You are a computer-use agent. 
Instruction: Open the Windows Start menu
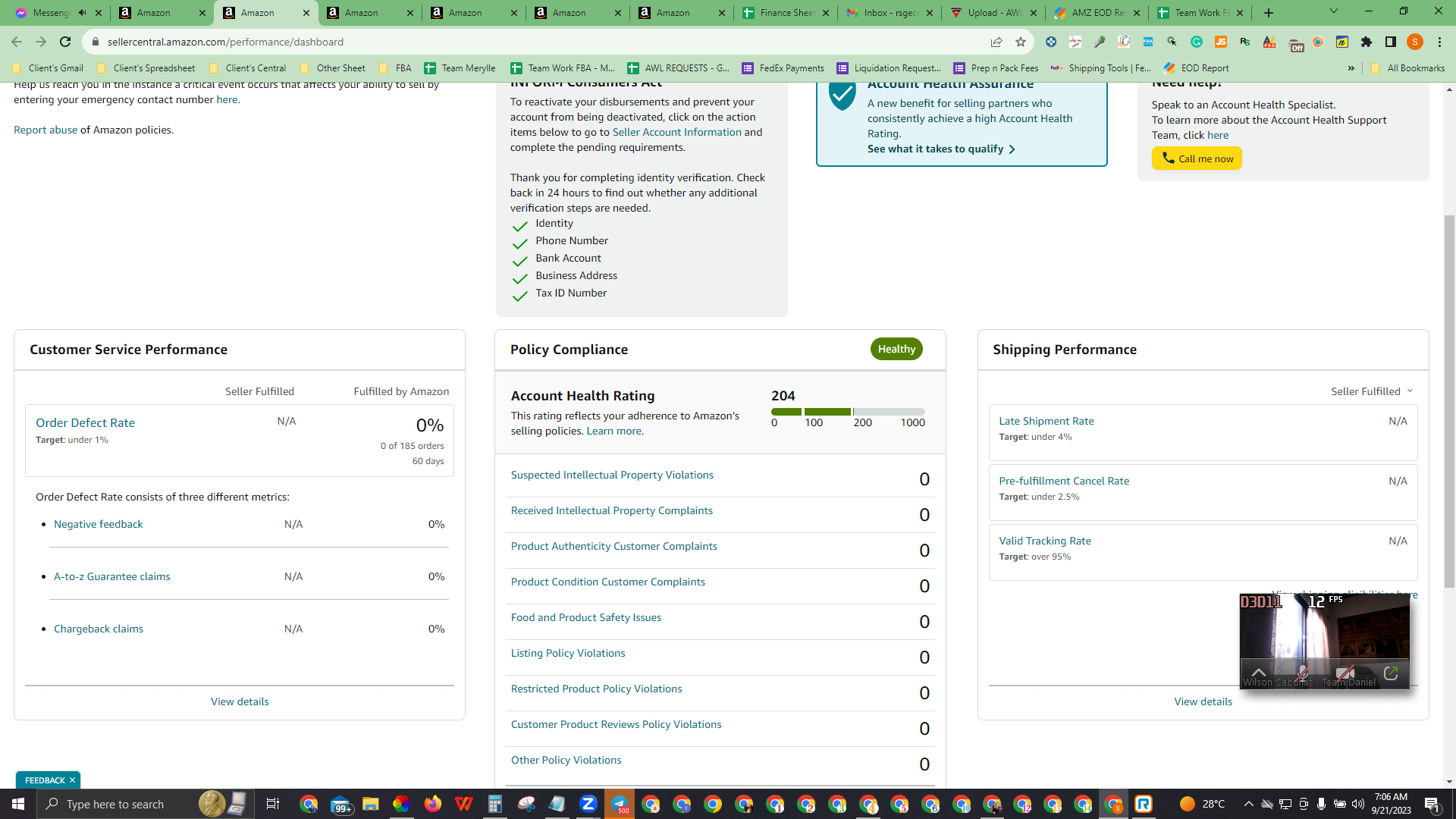[x=18, y=804]
